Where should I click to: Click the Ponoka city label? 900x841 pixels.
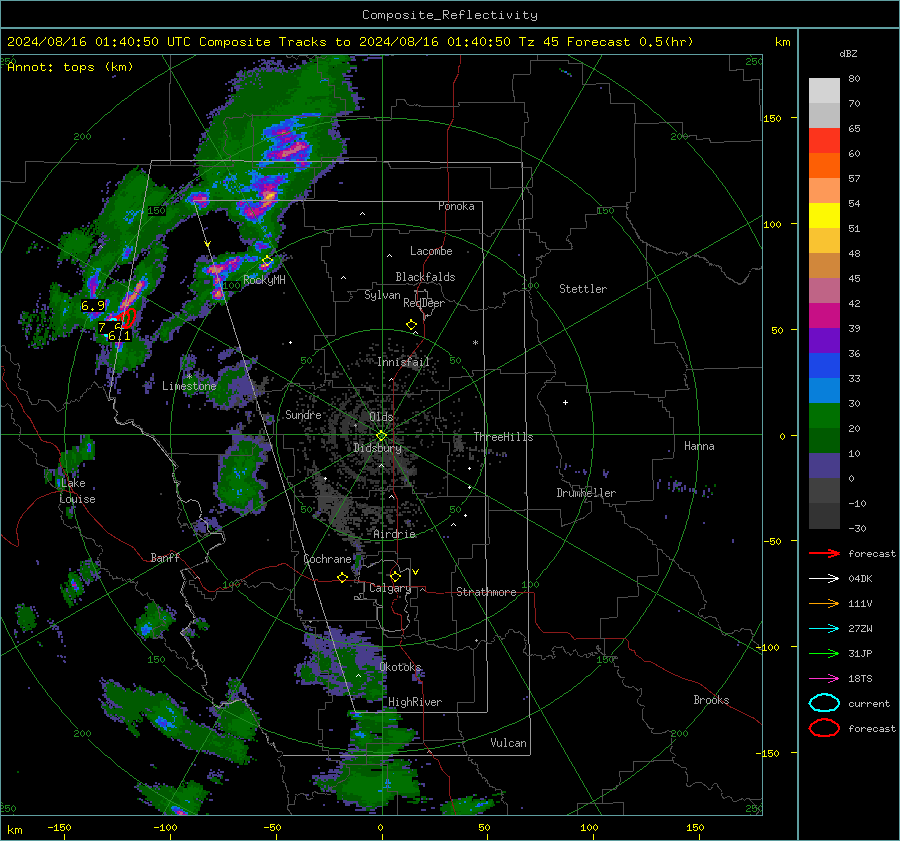click(456, 206)
